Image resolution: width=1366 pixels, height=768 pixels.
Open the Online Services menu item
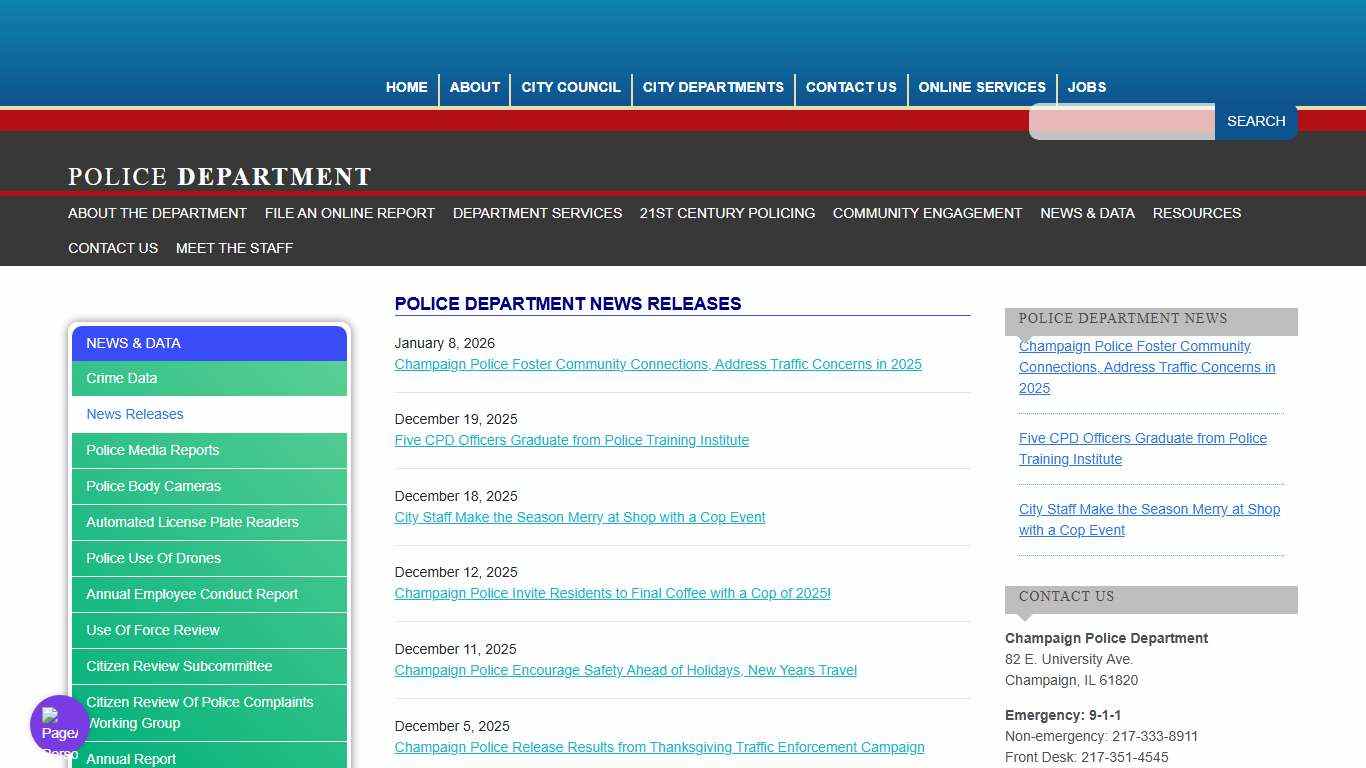981,87
